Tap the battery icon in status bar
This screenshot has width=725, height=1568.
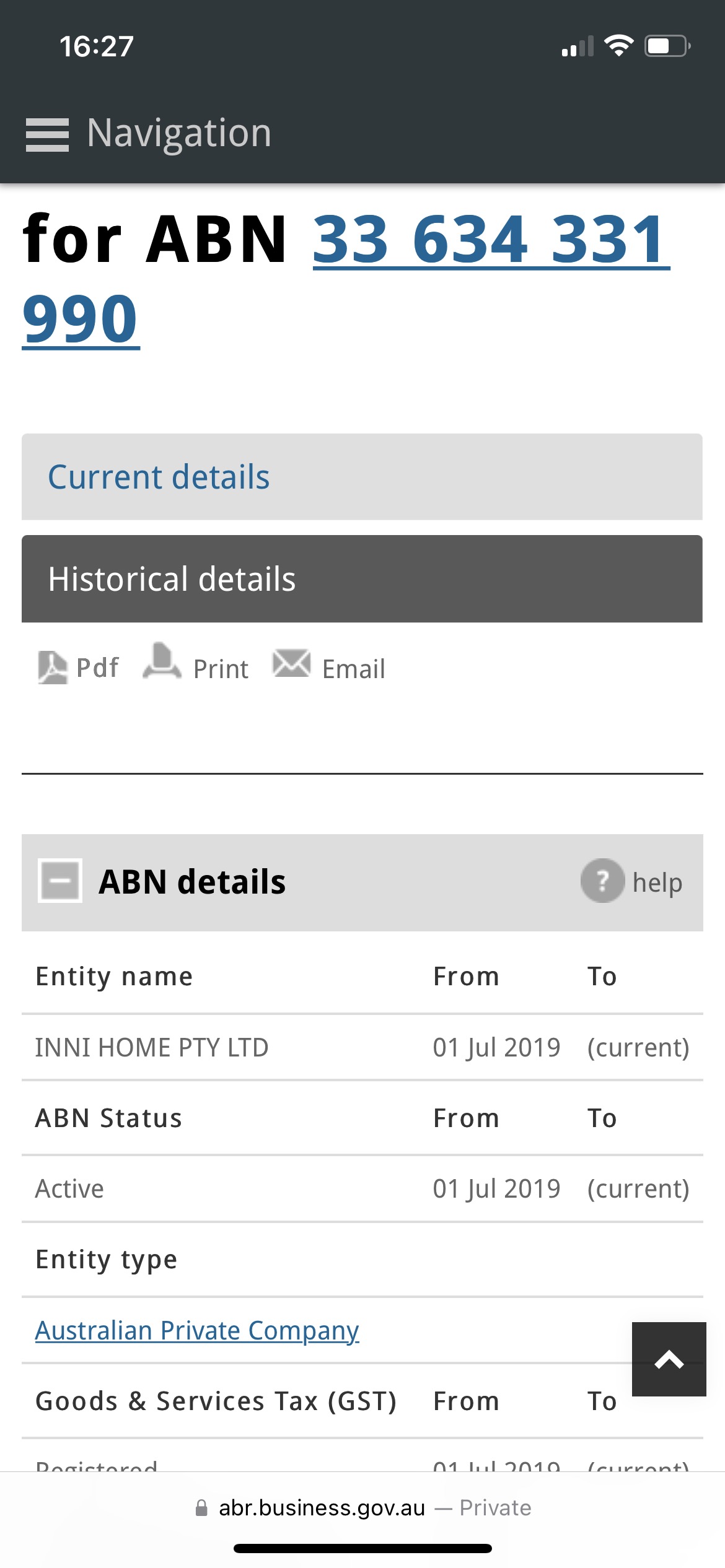coord(667,46)
